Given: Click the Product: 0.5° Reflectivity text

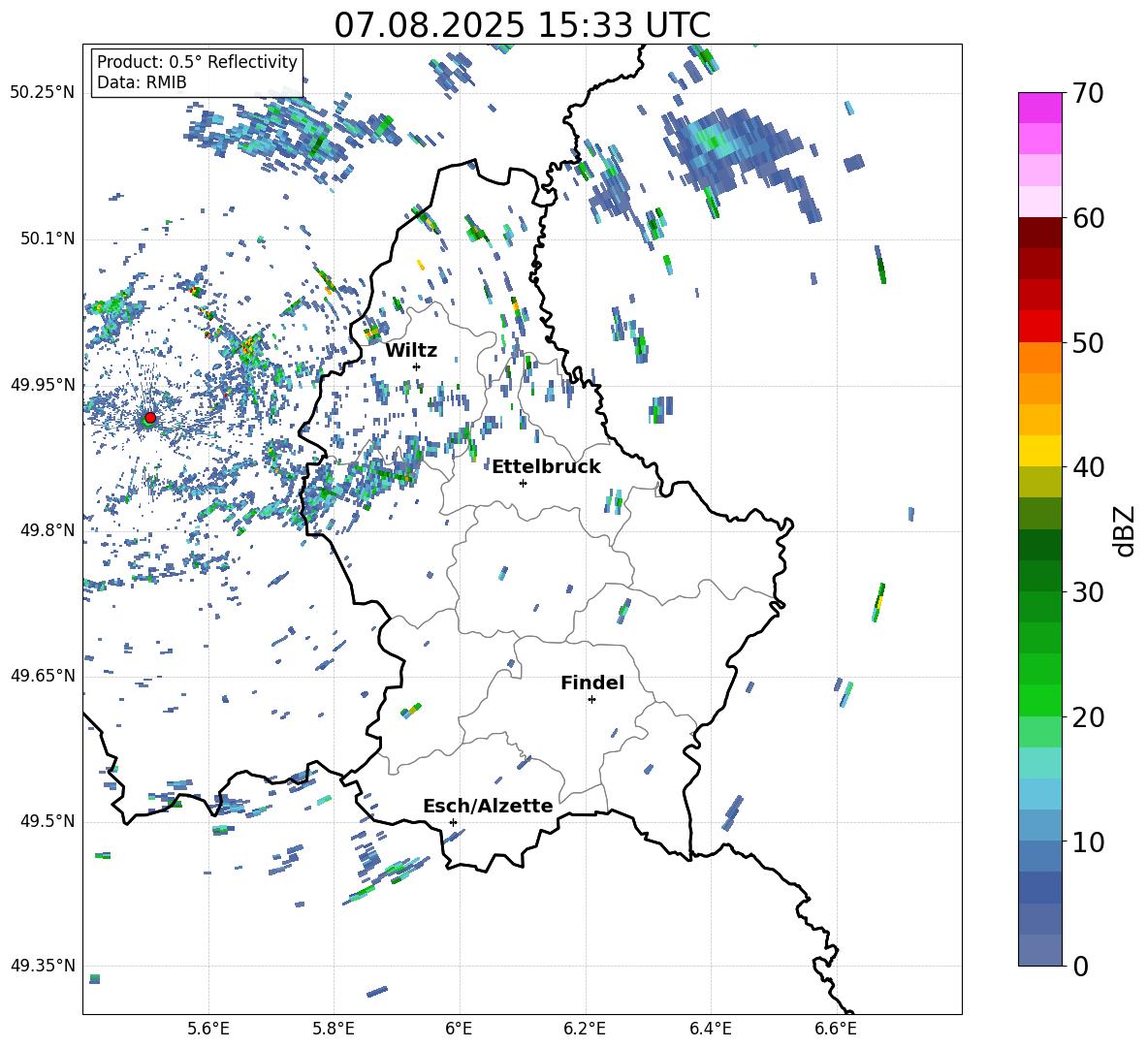Looking at the screenshot, I should (197, 62).
